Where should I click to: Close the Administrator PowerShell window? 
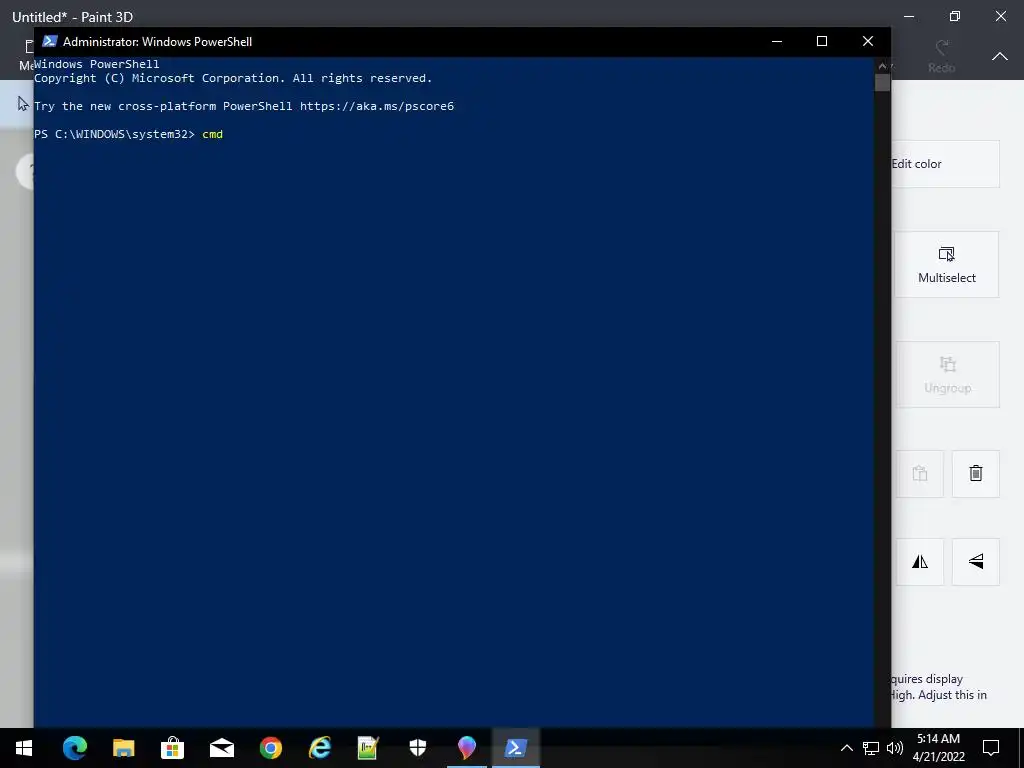pyautogui.click(x=868, y=41)
